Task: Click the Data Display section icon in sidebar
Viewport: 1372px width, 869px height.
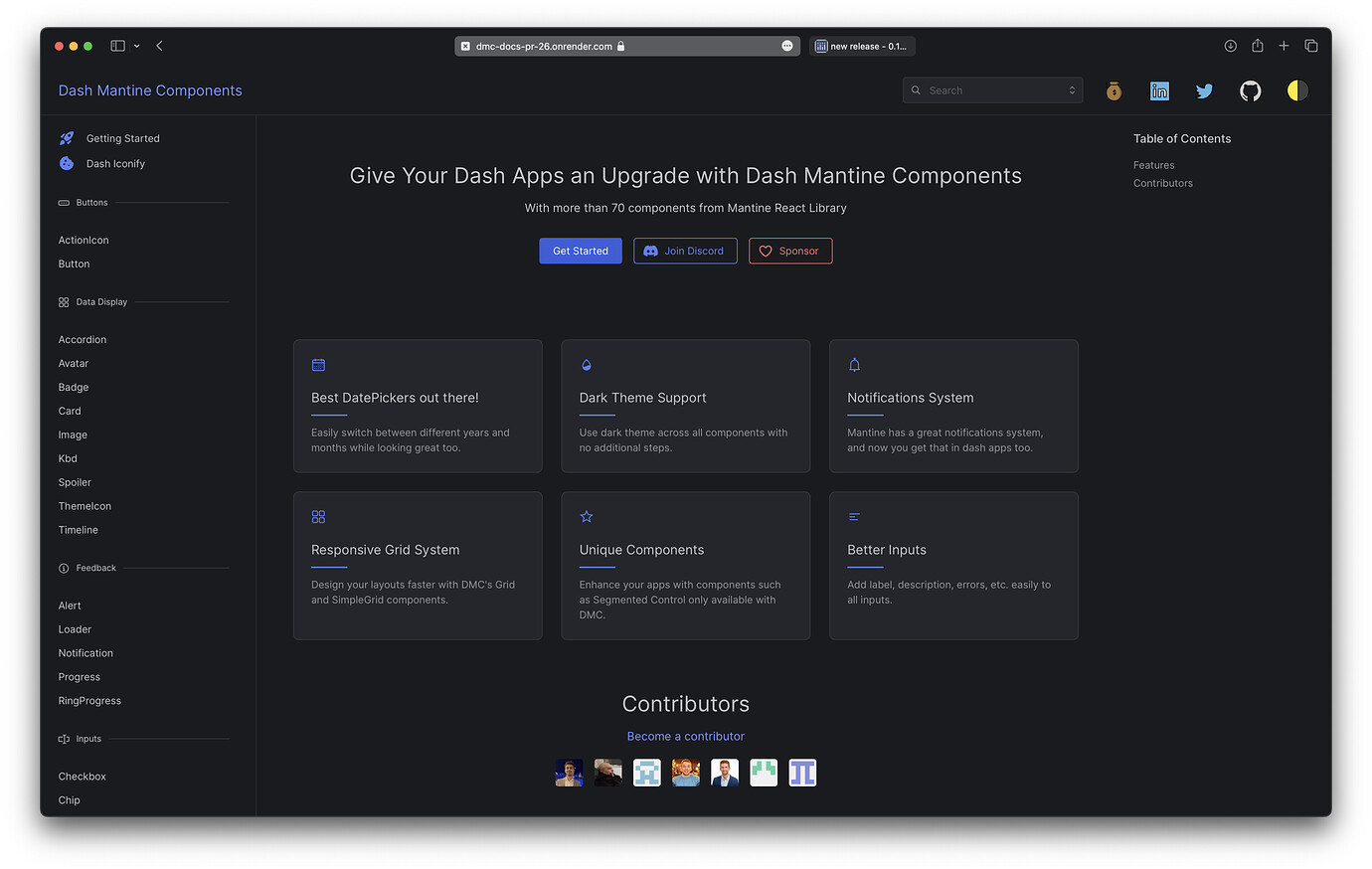Action: [63, 301]
